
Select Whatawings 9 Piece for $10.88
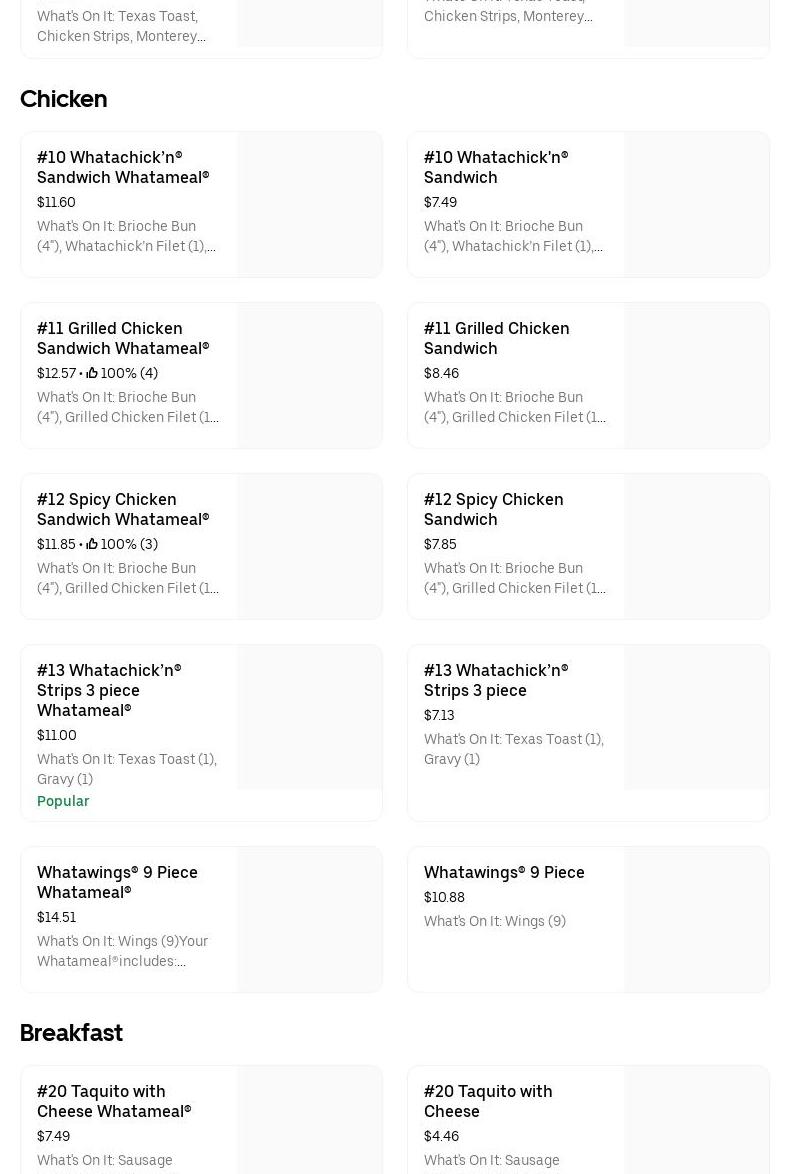click(x=504, y=872)
